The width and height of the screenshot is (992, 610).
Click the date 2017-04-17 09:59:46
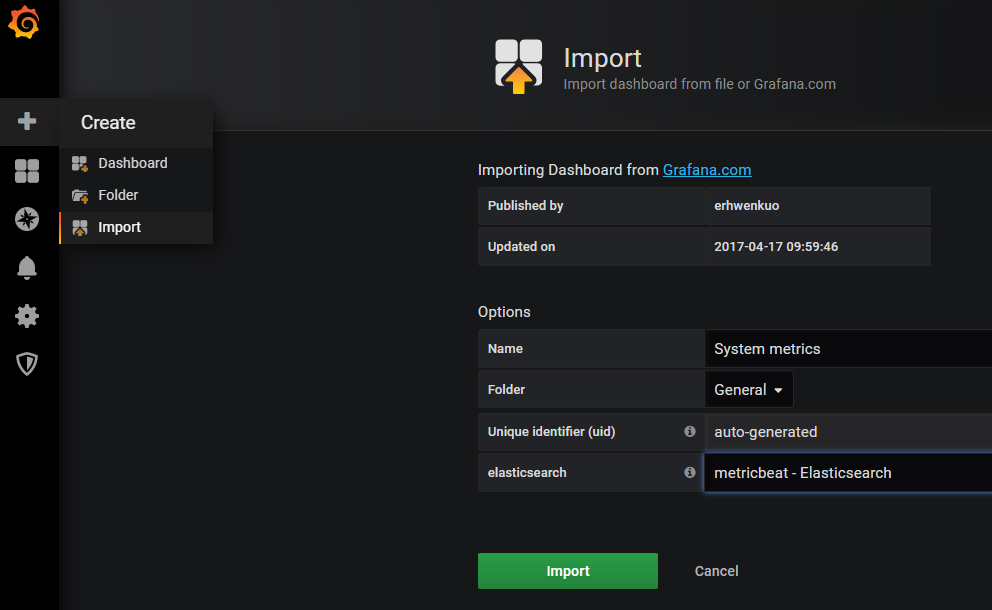click(776, 247)
